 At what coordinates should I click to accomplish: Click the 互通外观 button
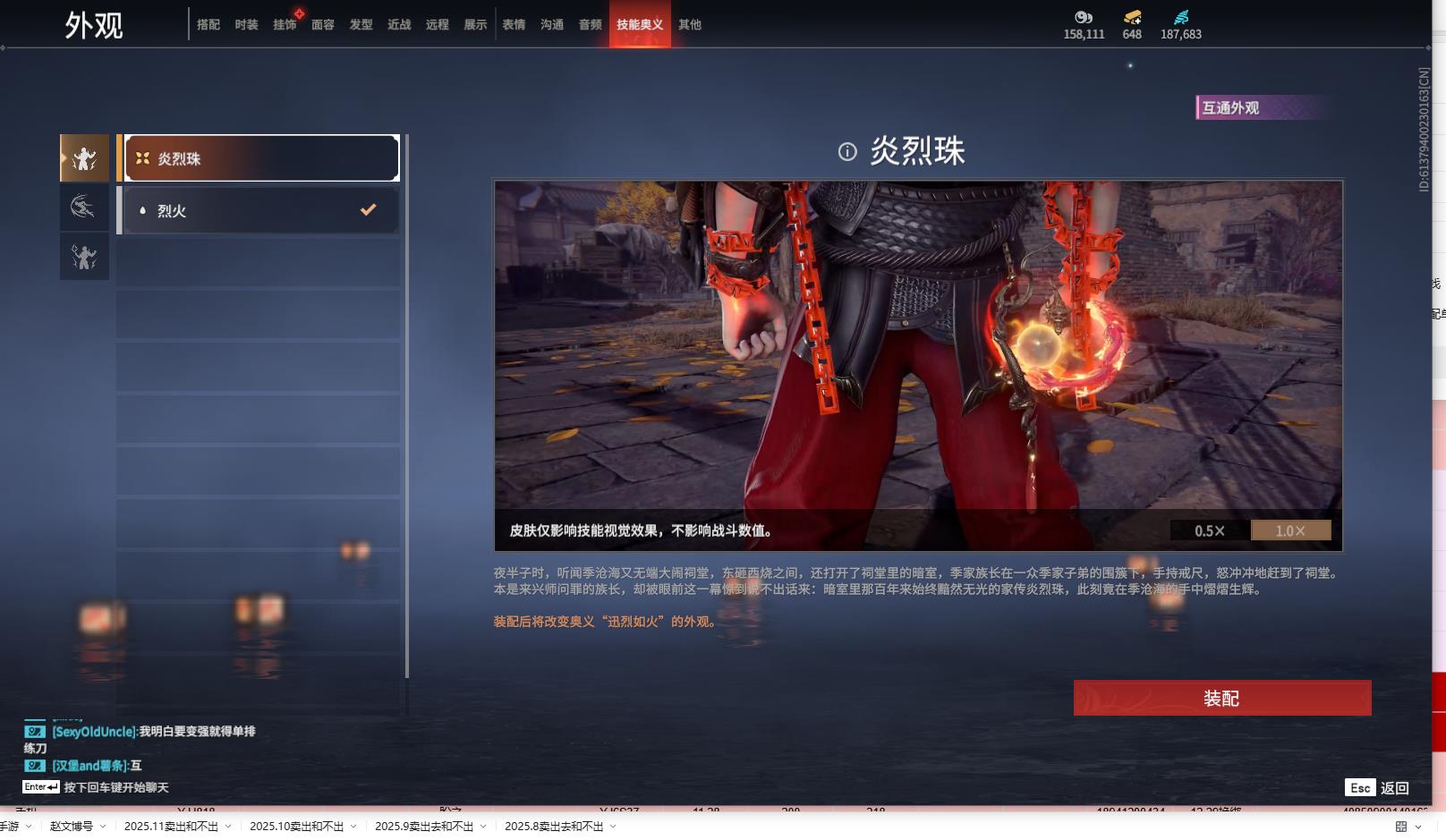(x=1264, y=107)
